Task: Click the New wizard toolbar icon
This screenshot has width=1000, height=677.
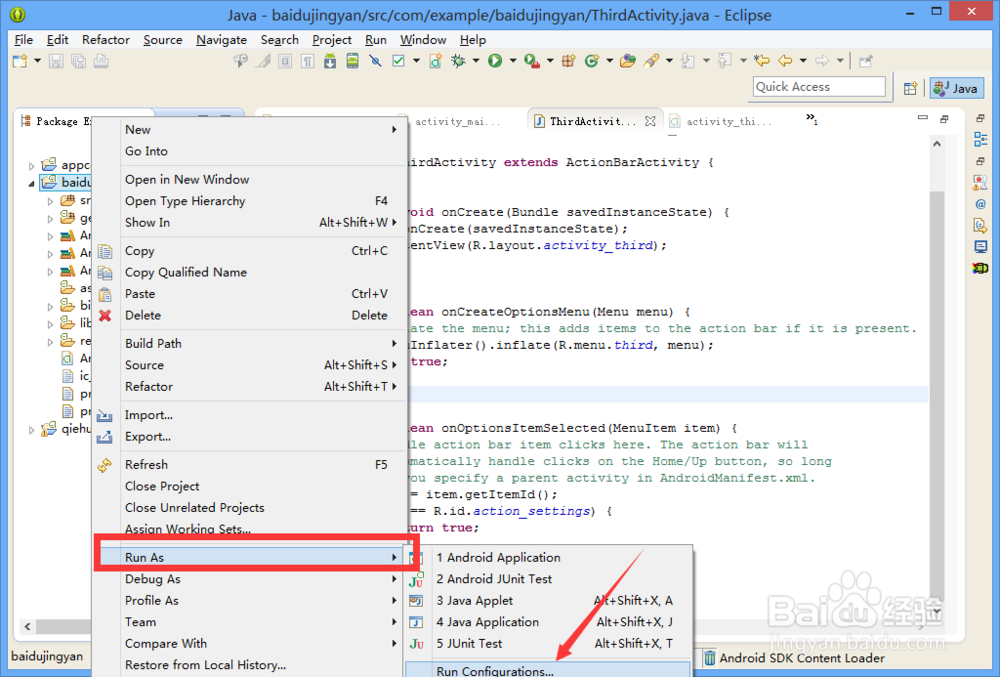Action: [x=20, y=61]
